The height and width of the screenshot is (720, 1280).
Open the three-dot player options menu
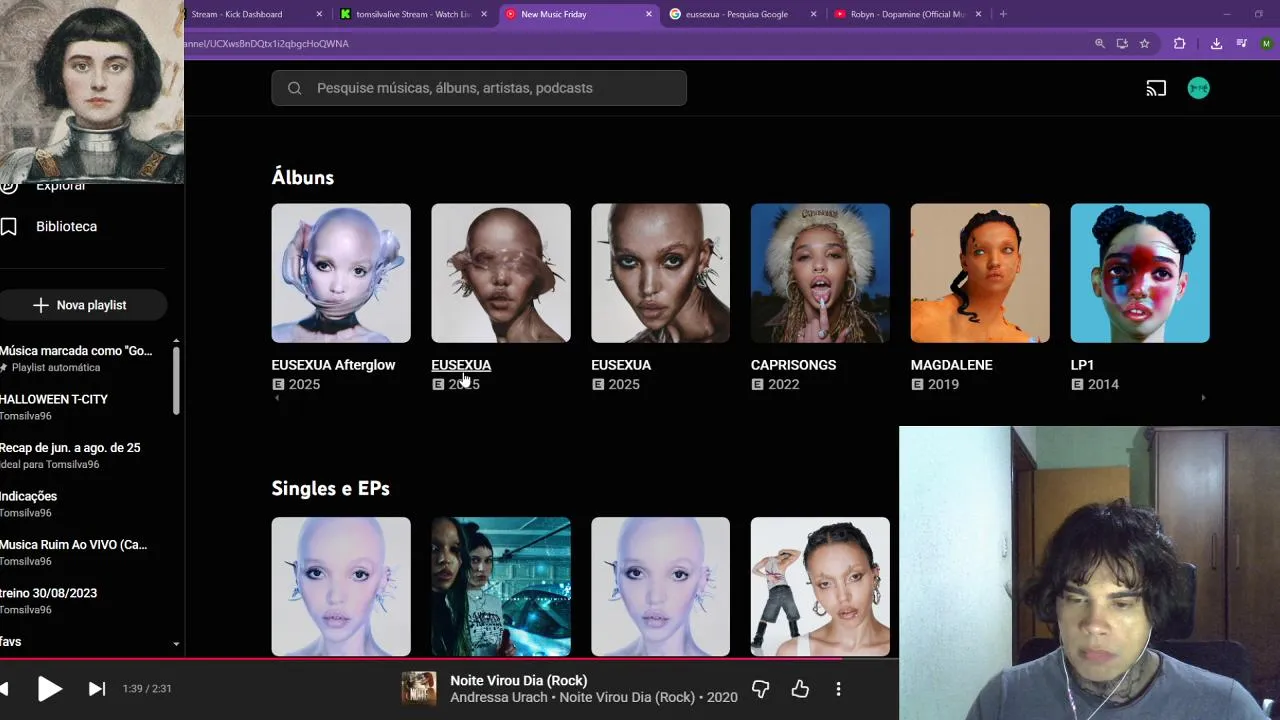838,688
